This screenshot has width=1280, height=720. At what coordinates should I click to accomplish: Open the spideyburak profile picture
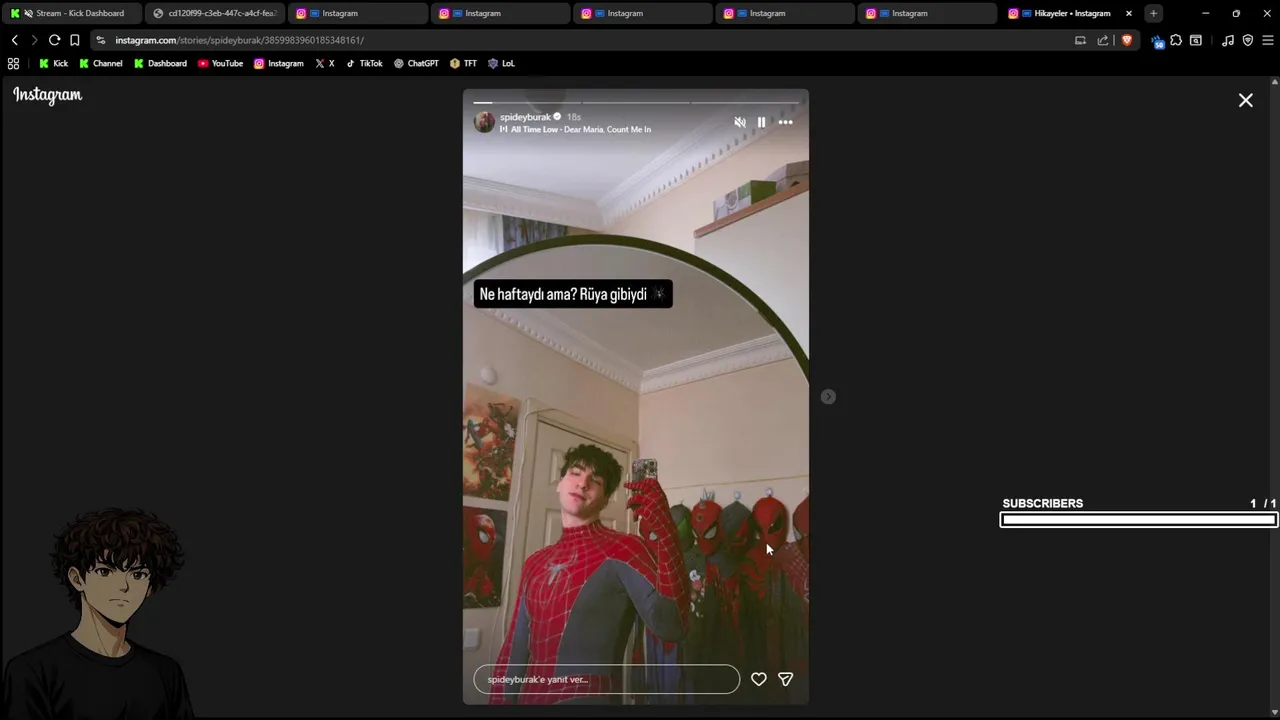pyautogui.click(x=484, y=122)
